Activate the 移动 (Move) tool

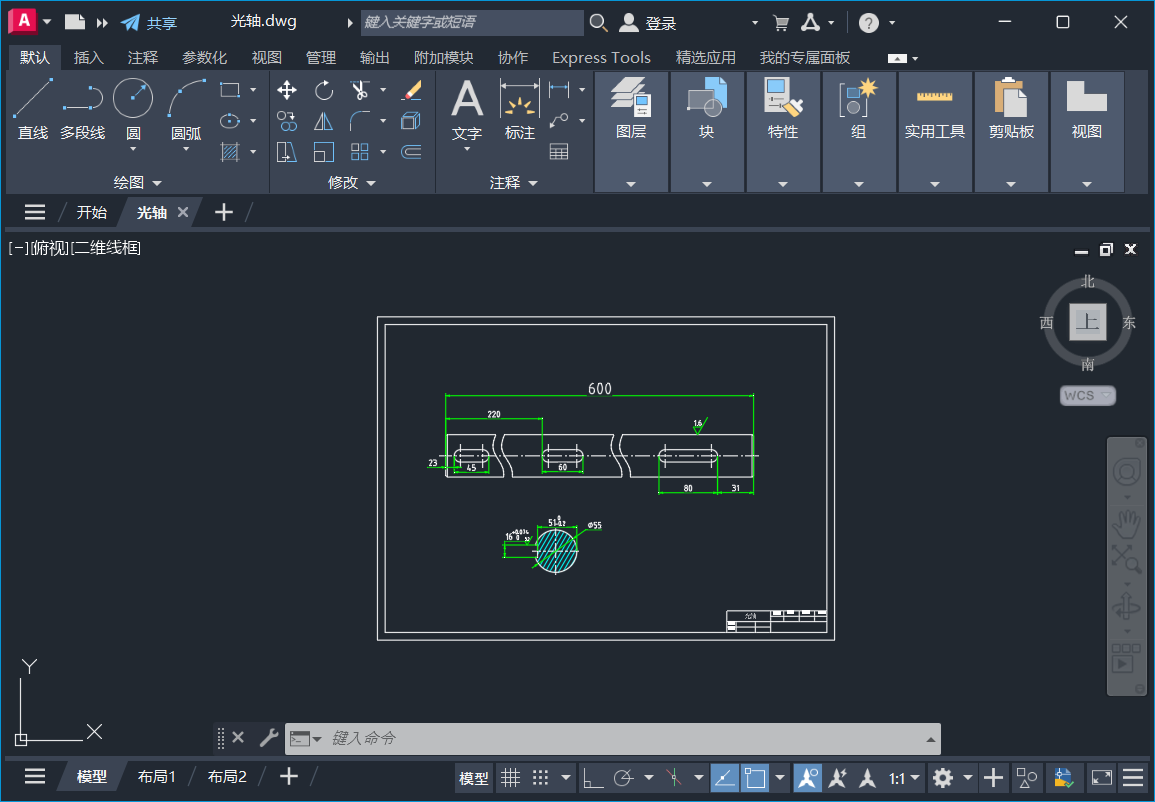286,90
